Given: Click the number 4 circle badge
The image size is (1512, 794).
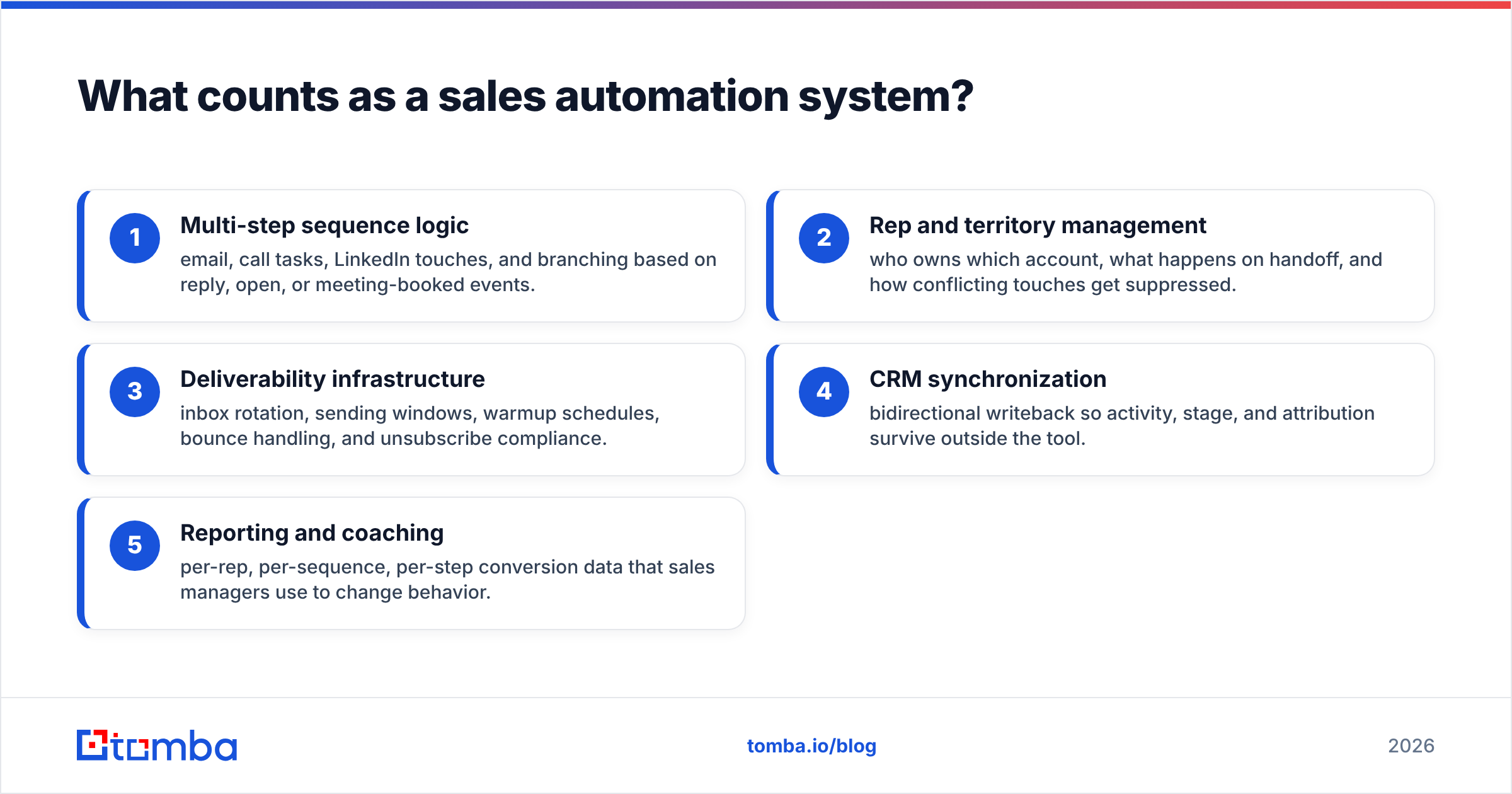Looking at the screenshot, I should [824, 392].
